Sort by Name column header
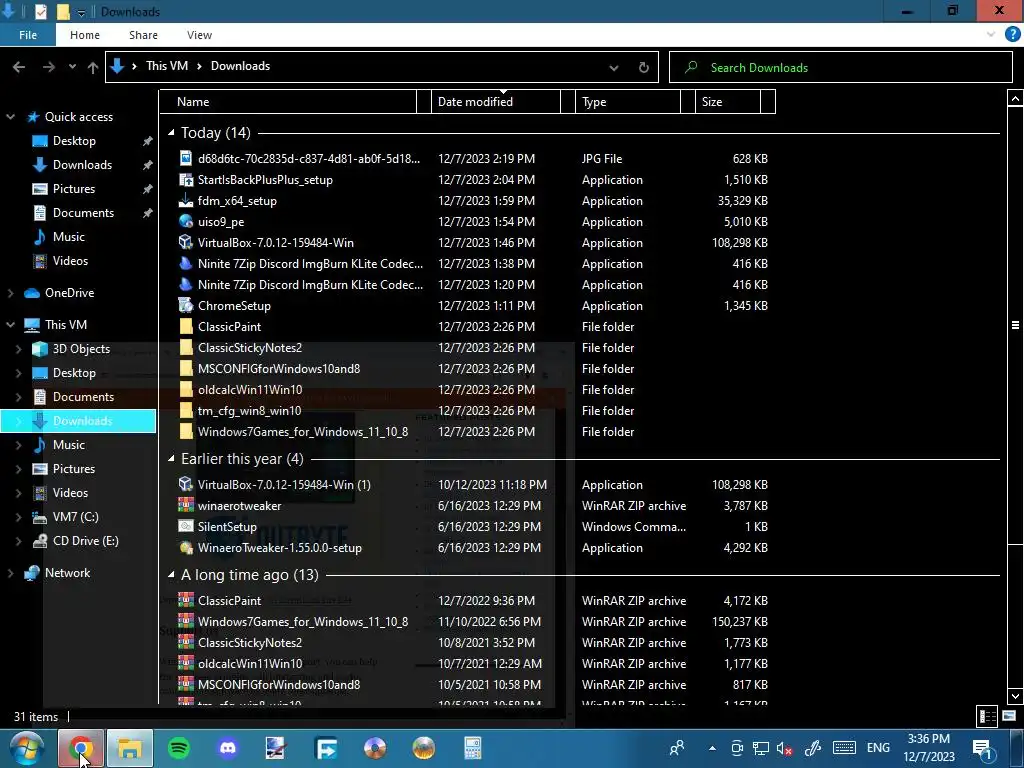 pyautogui.click(x=287, y=102)
